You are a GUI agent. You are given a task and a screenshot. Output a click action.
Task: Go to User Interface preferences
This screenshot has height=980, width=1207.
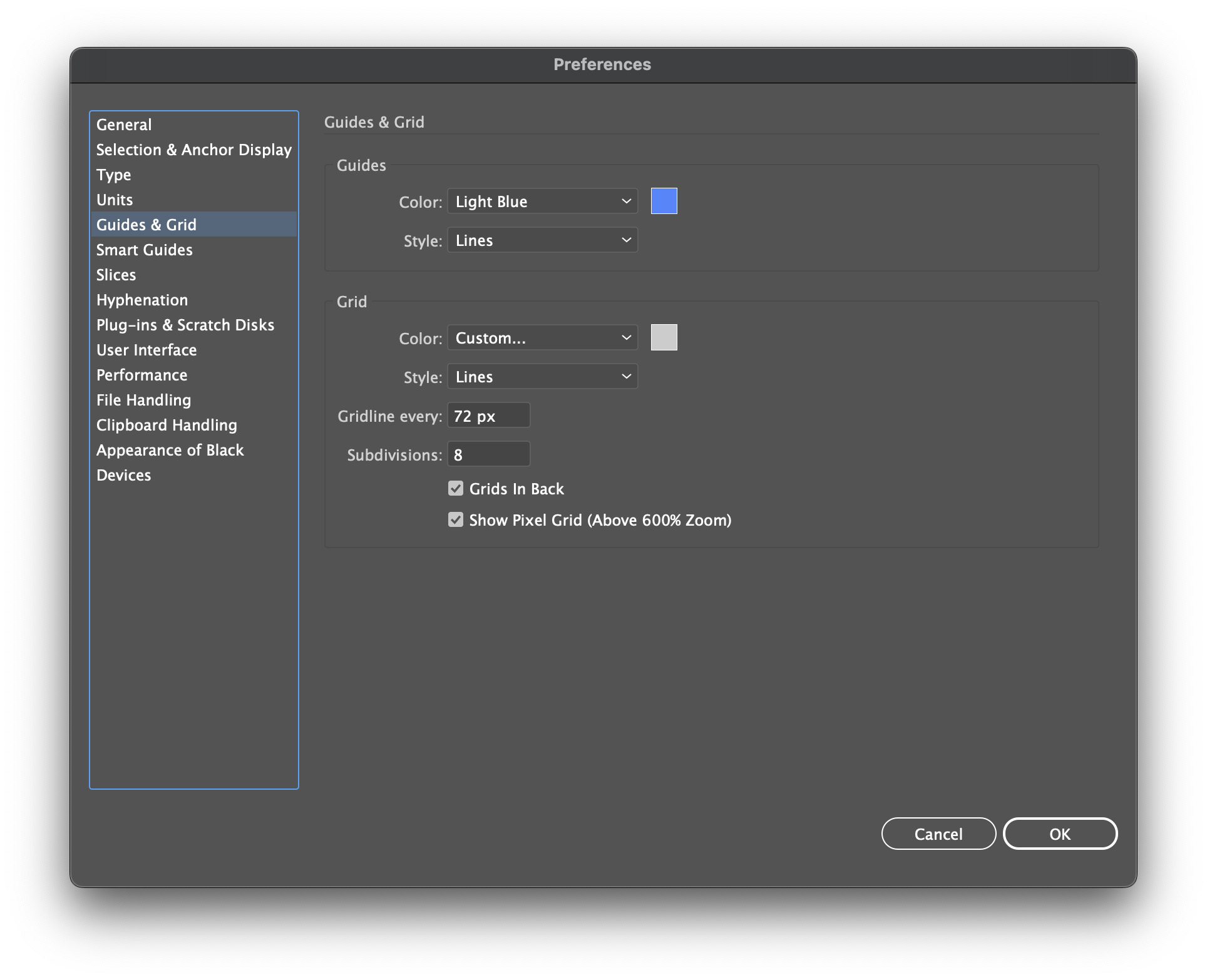tap(146, 350)
